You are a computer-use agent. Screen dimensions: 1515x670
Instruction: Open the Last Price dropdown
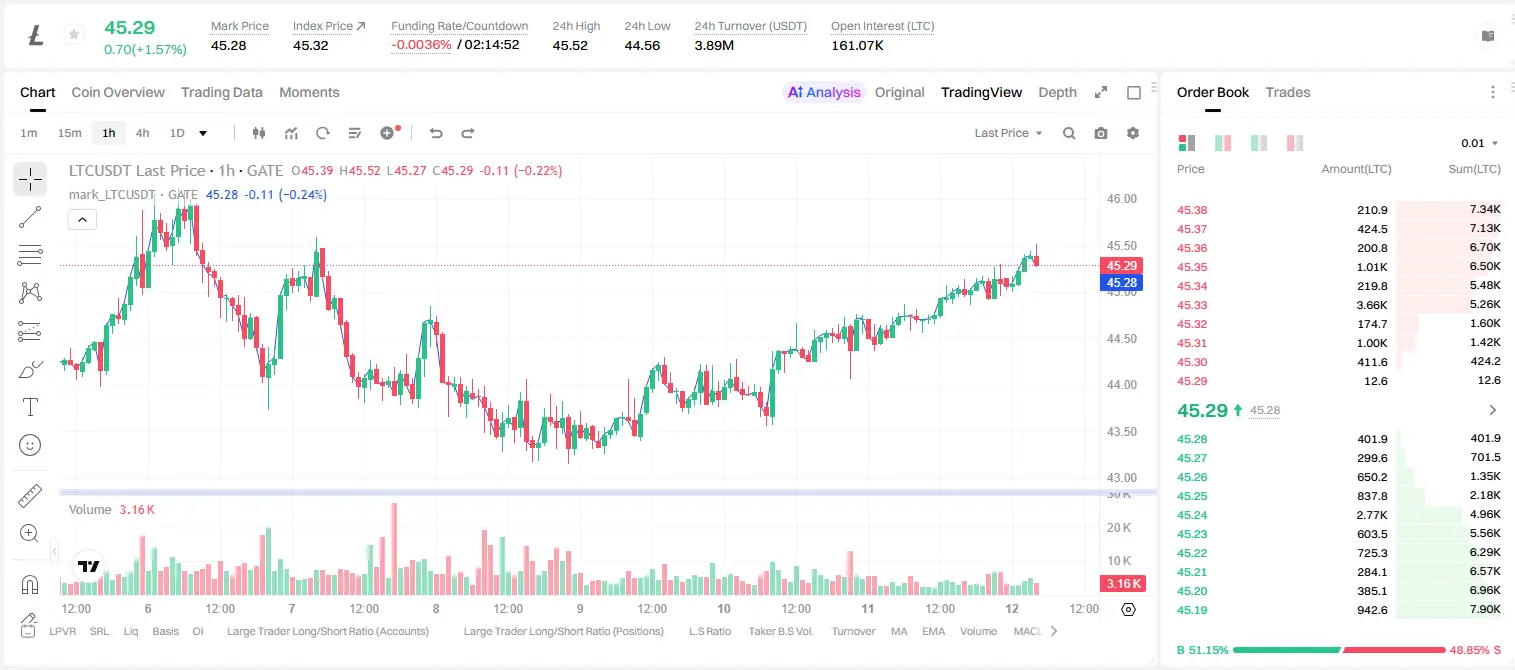(x=1008, y=133)
